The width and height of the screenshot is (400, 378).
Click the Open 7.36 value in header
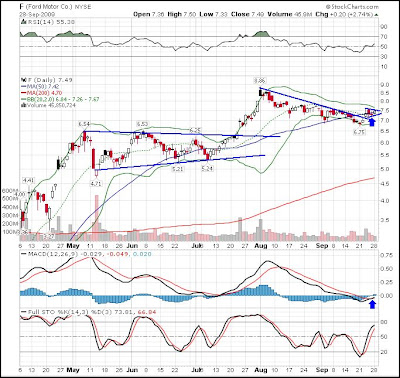click(x=148, y=14)
